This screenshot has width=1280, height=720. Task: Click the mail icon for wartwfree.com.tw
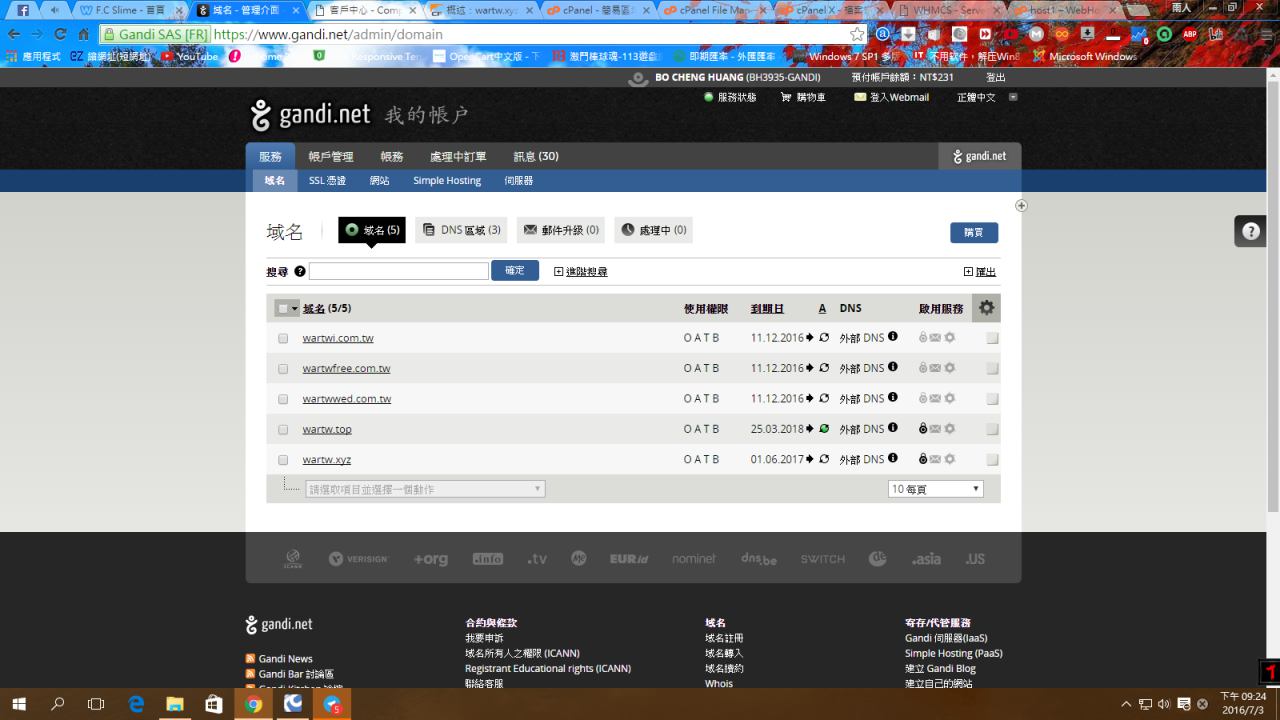(935, 368)
